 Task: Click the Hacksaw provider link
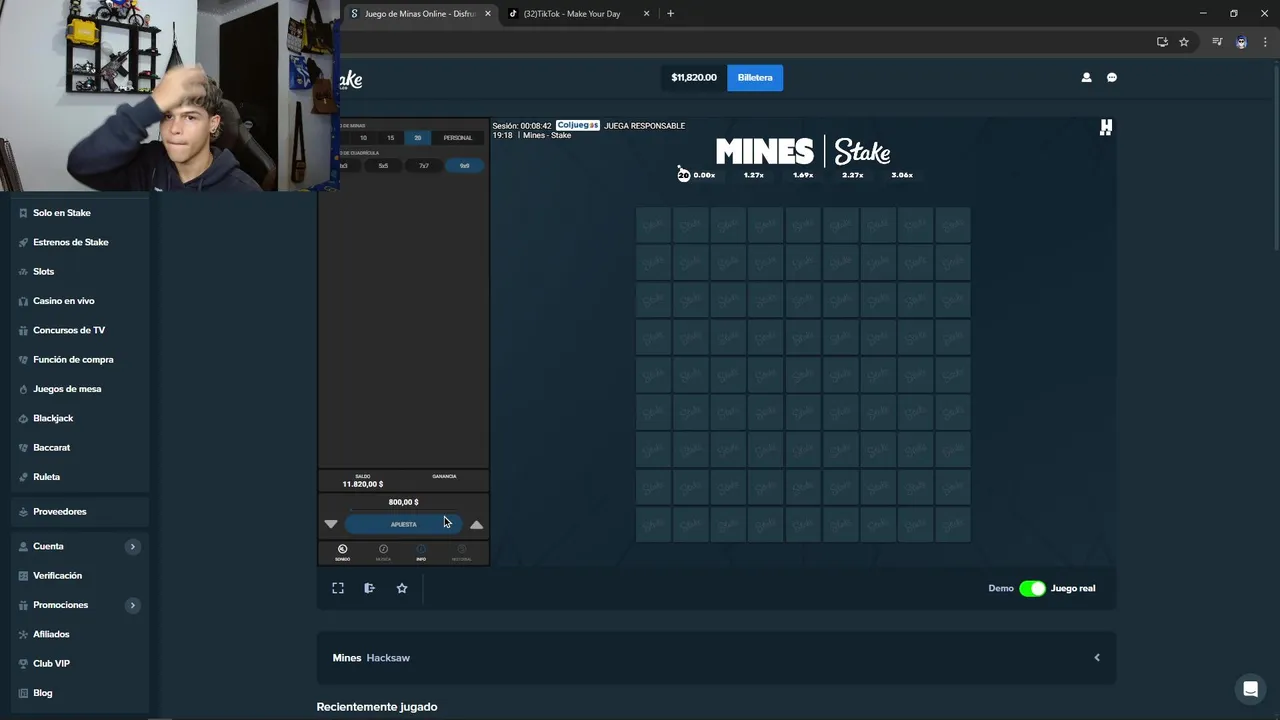pos(388,658)
